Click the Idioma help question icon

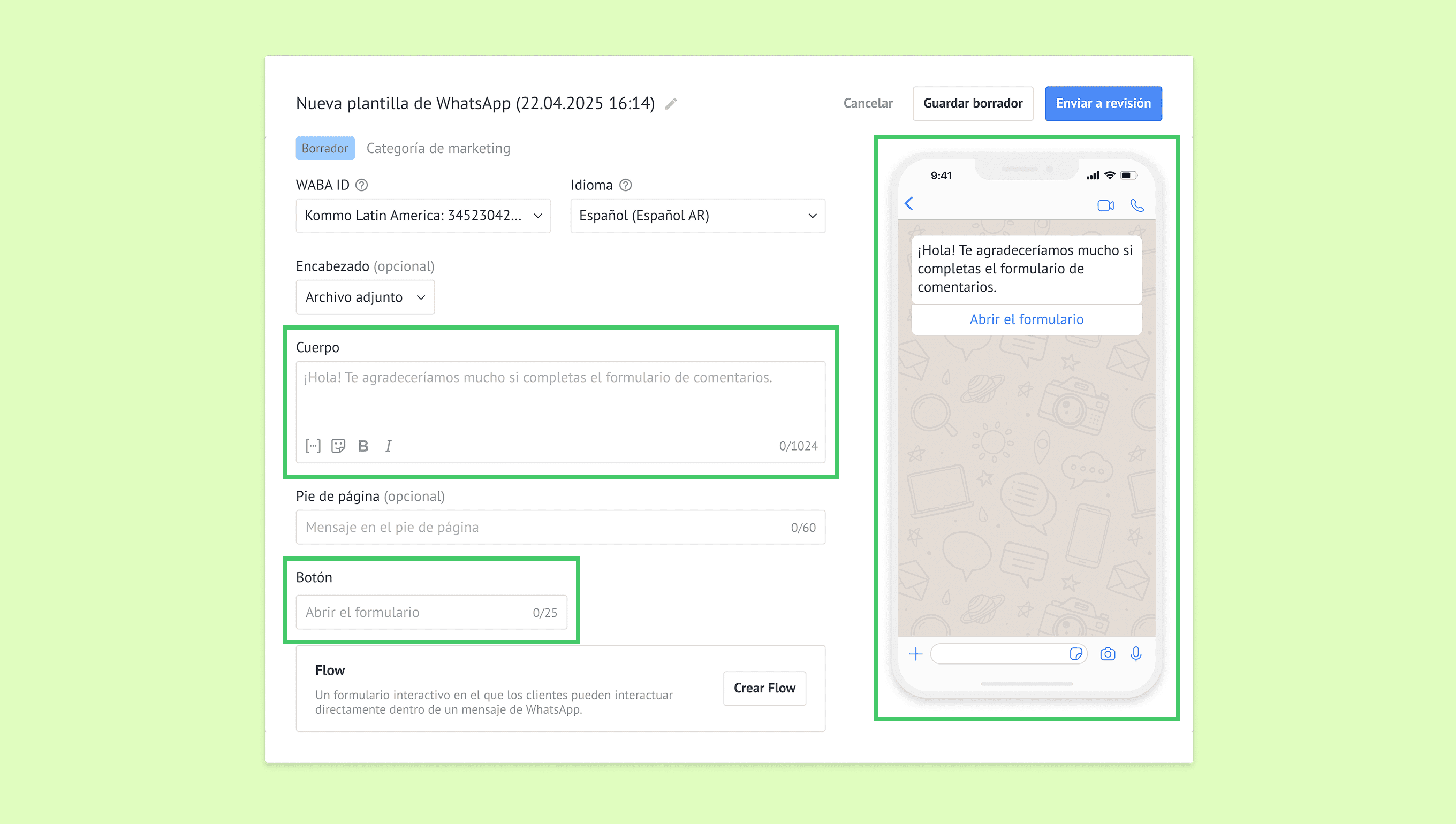(625, 185)
